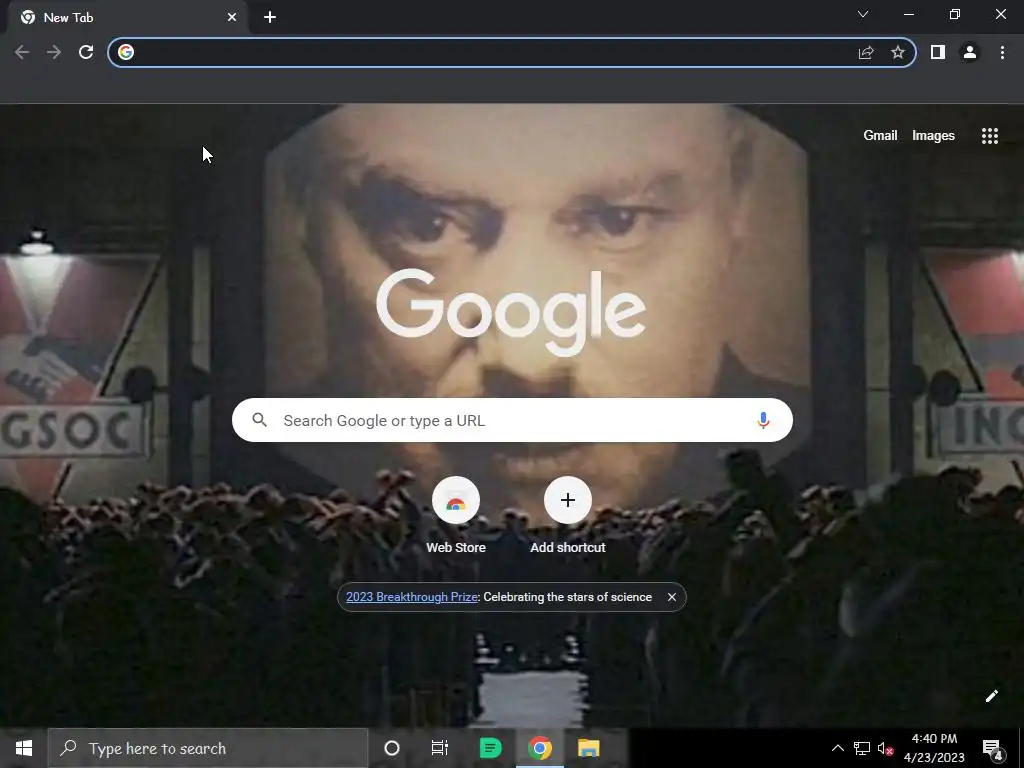Open the Google apps grid
Screen dimensions: 1024x768
[989, 136]
